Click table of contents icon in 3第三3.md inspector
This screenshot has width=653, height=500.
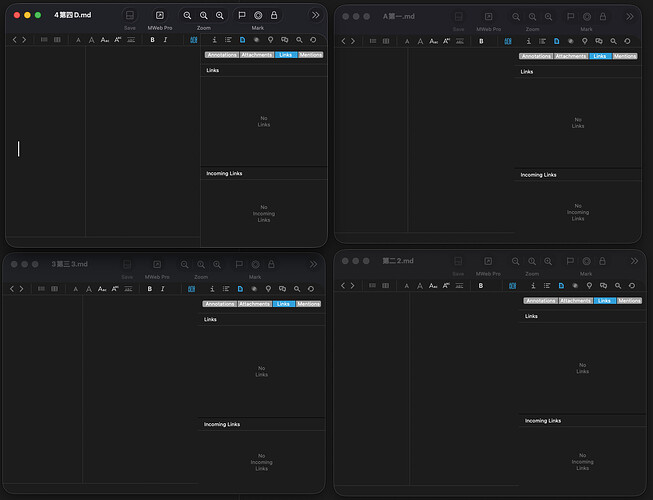(225, 289)
